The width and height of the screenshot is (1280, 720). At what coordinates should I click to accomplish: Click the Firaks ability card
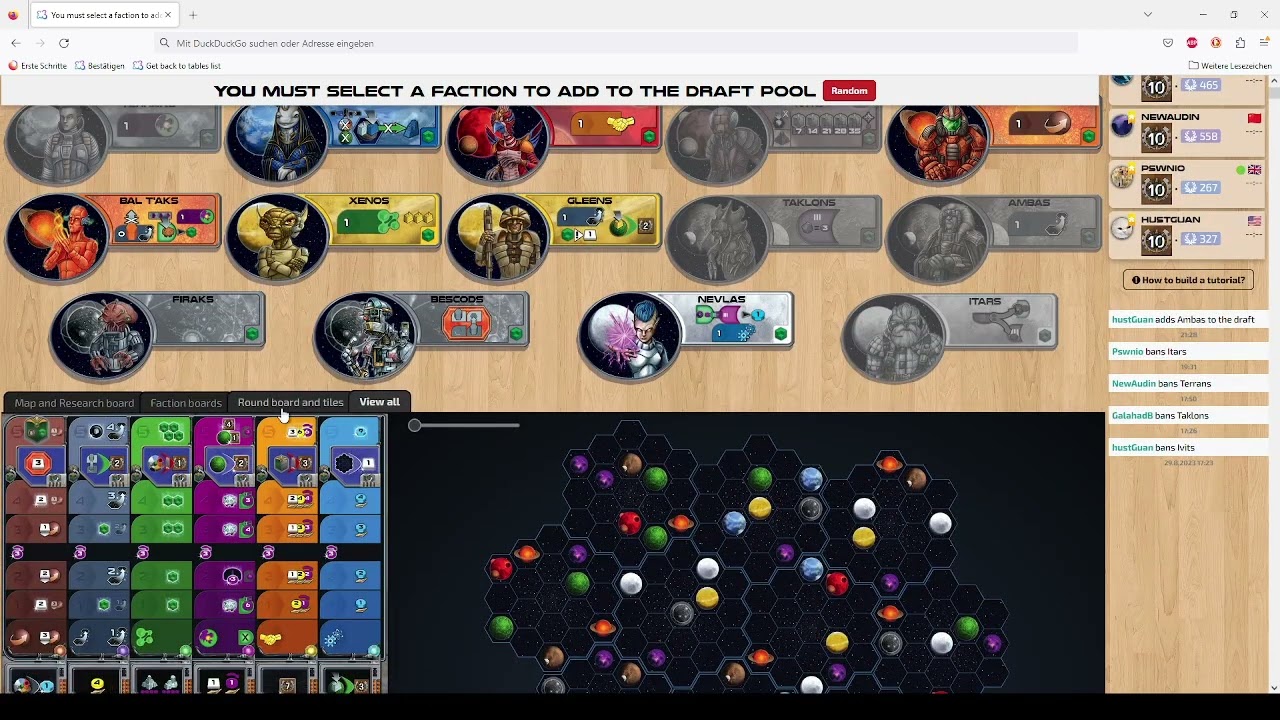[x=209, y=319]
